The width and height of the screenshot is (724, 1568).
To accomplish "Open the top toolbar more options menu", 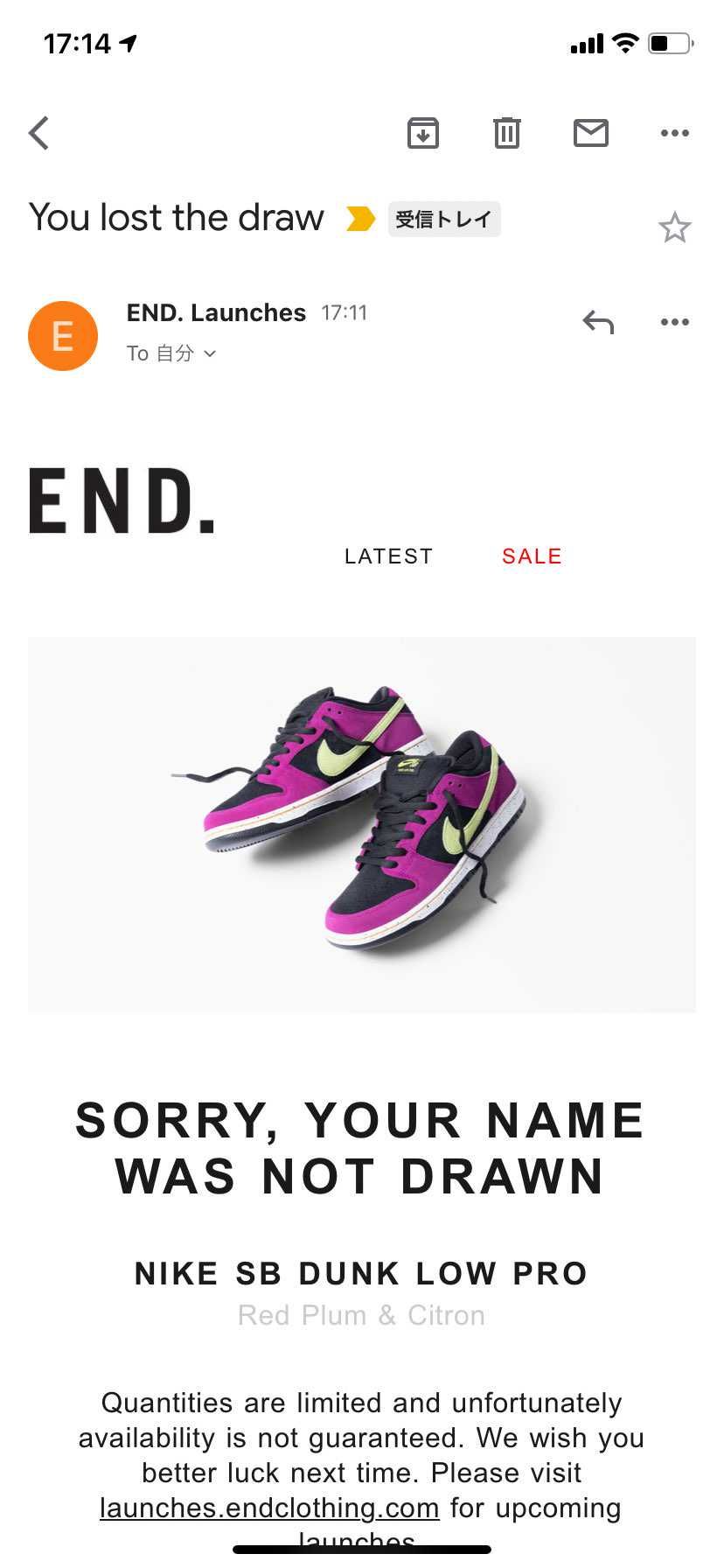I will click(675, 133).
